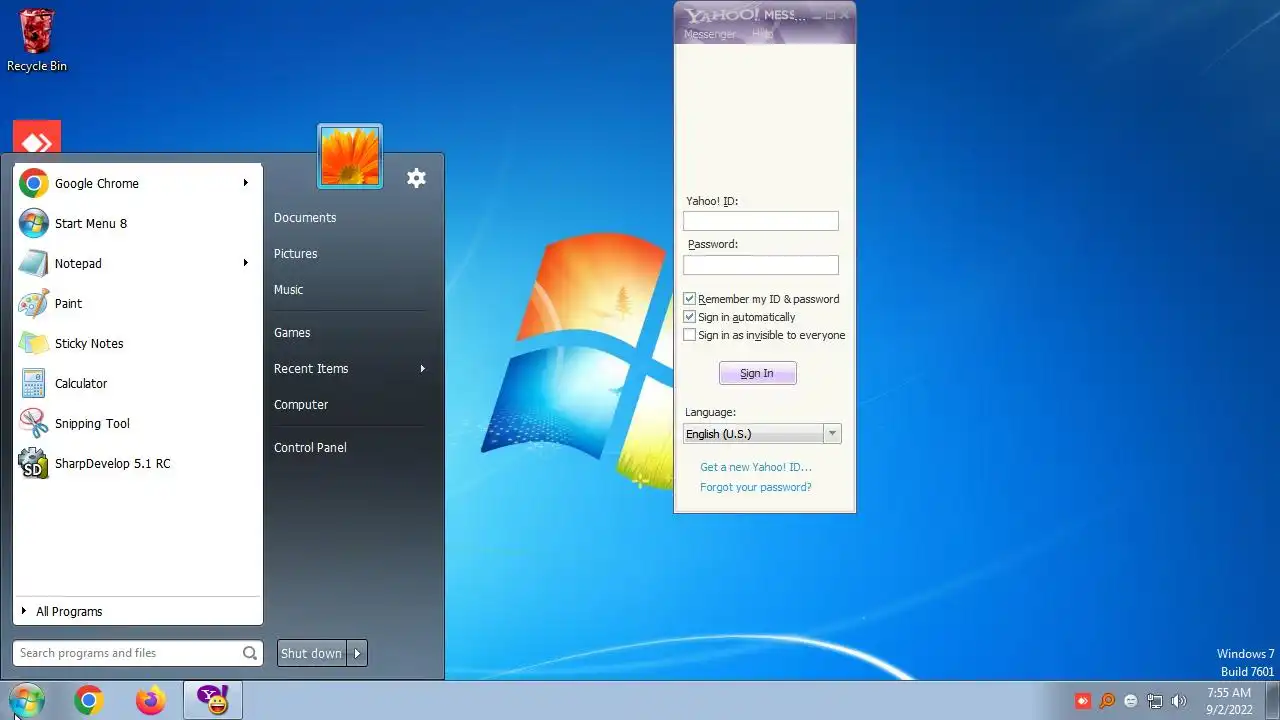Open the Snipping Tool entry
This screenshot has width=1280, height=720.
[x=137, y=423]
